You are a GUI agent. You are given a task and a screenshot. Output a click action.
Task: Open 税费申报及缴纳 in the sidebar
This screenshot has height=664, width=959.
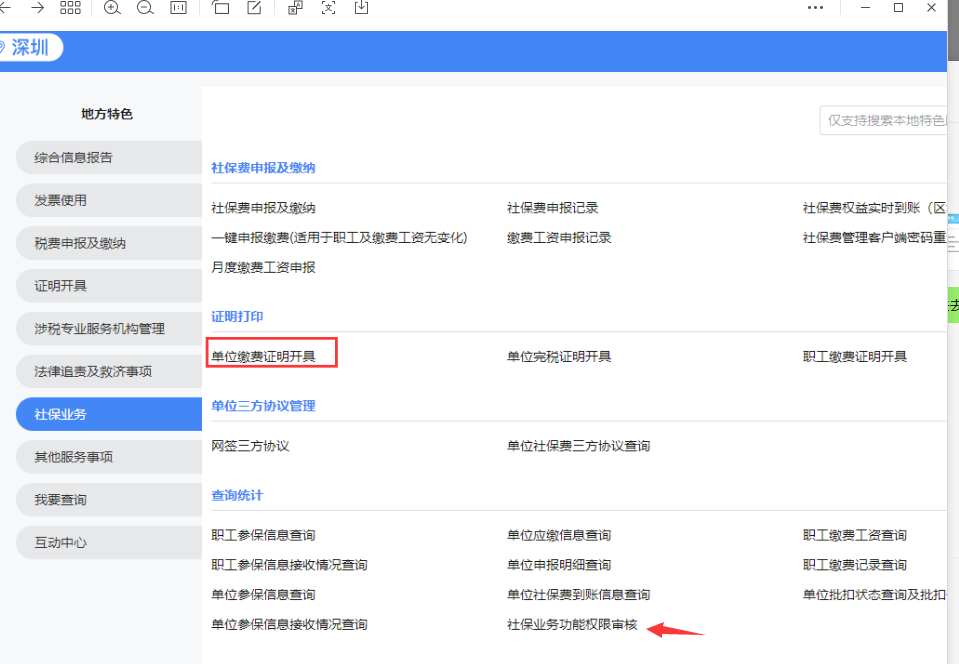(x=108, y=243)
